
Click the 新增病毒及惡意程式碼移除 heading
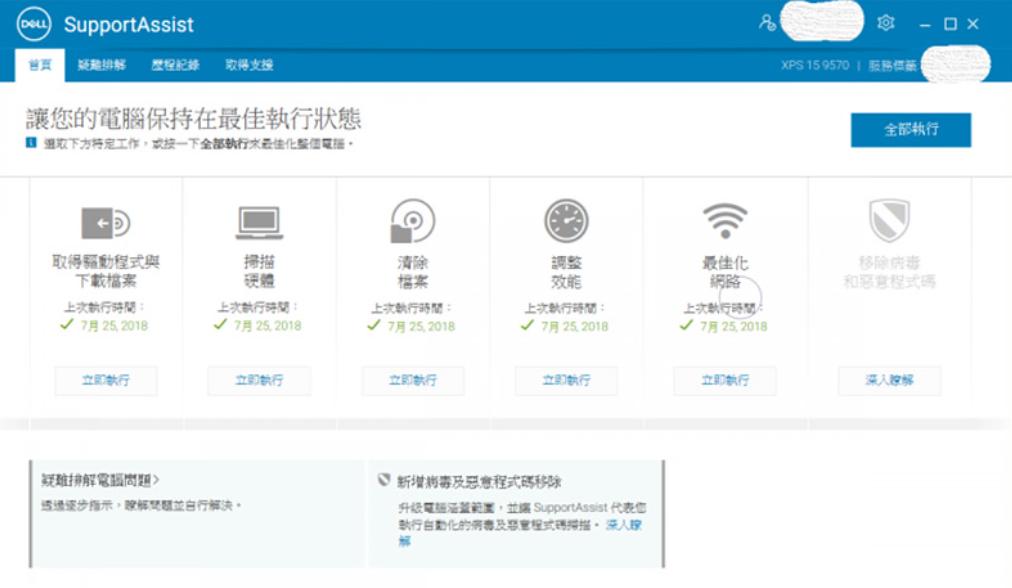[x=479, y=481]
